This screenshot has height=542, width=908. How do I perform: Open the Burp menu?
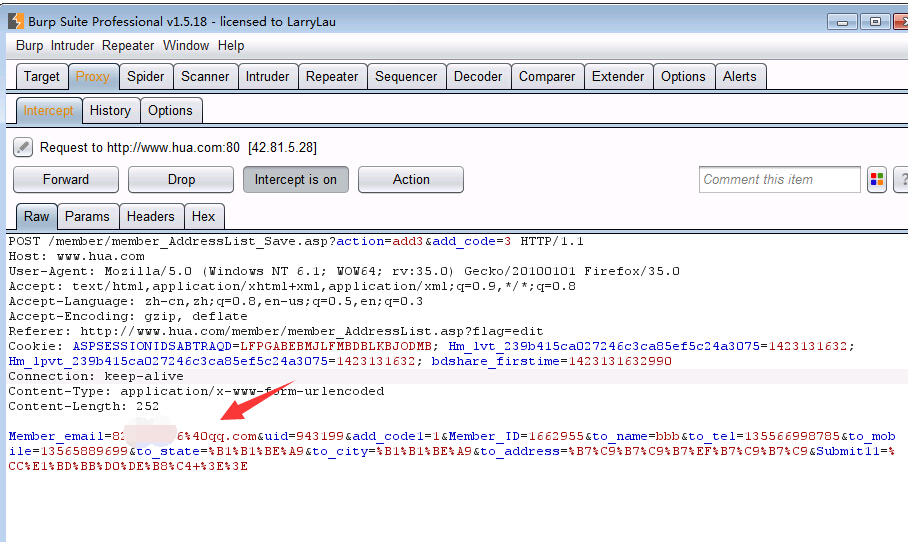pos(30,46)
